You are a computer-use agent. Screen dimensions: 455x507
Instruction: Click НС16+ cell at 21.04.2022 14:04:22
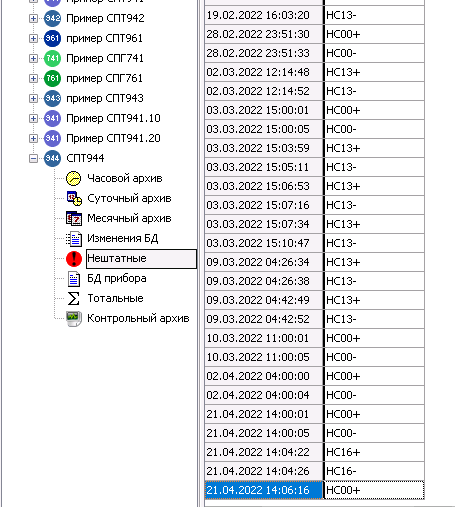(x=374, y=452)
